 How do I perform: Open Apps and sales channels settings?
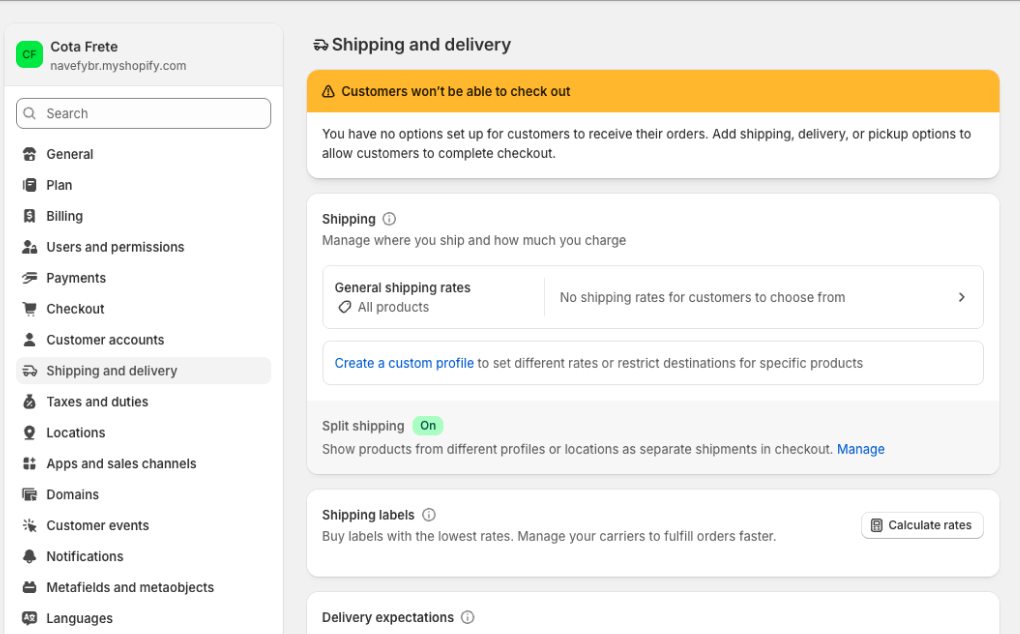(x=121, y=464)
